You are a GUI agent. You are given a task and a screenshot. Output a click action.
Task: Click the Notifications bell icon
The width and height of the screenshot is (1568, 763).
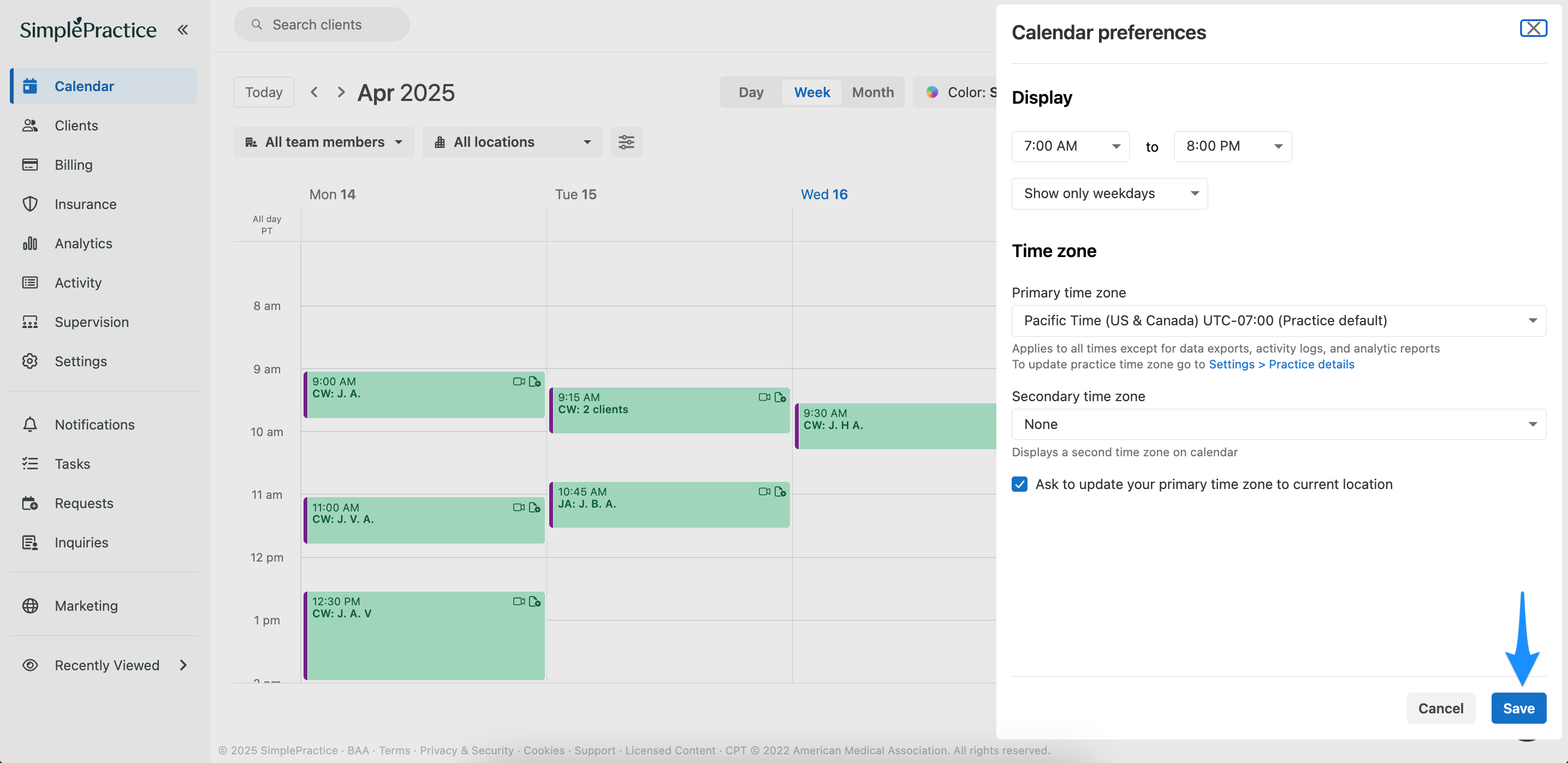[30, 424]
